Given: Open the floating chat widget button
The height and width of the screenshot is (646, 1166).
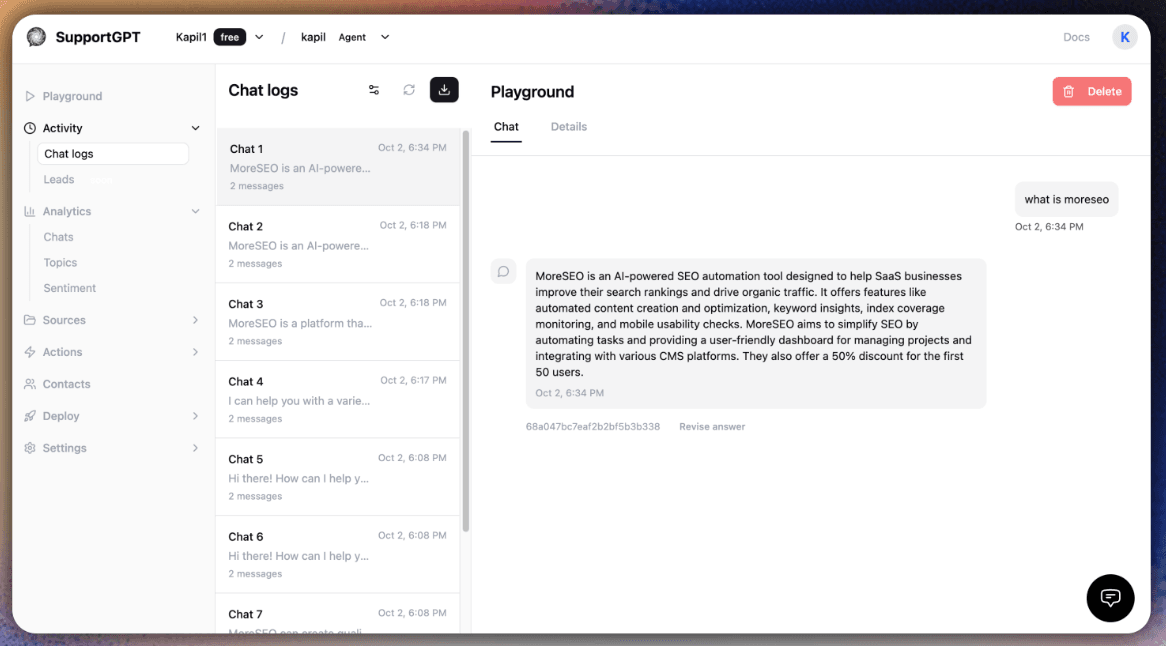Looking at the screenshot, I should (1110, 598).
